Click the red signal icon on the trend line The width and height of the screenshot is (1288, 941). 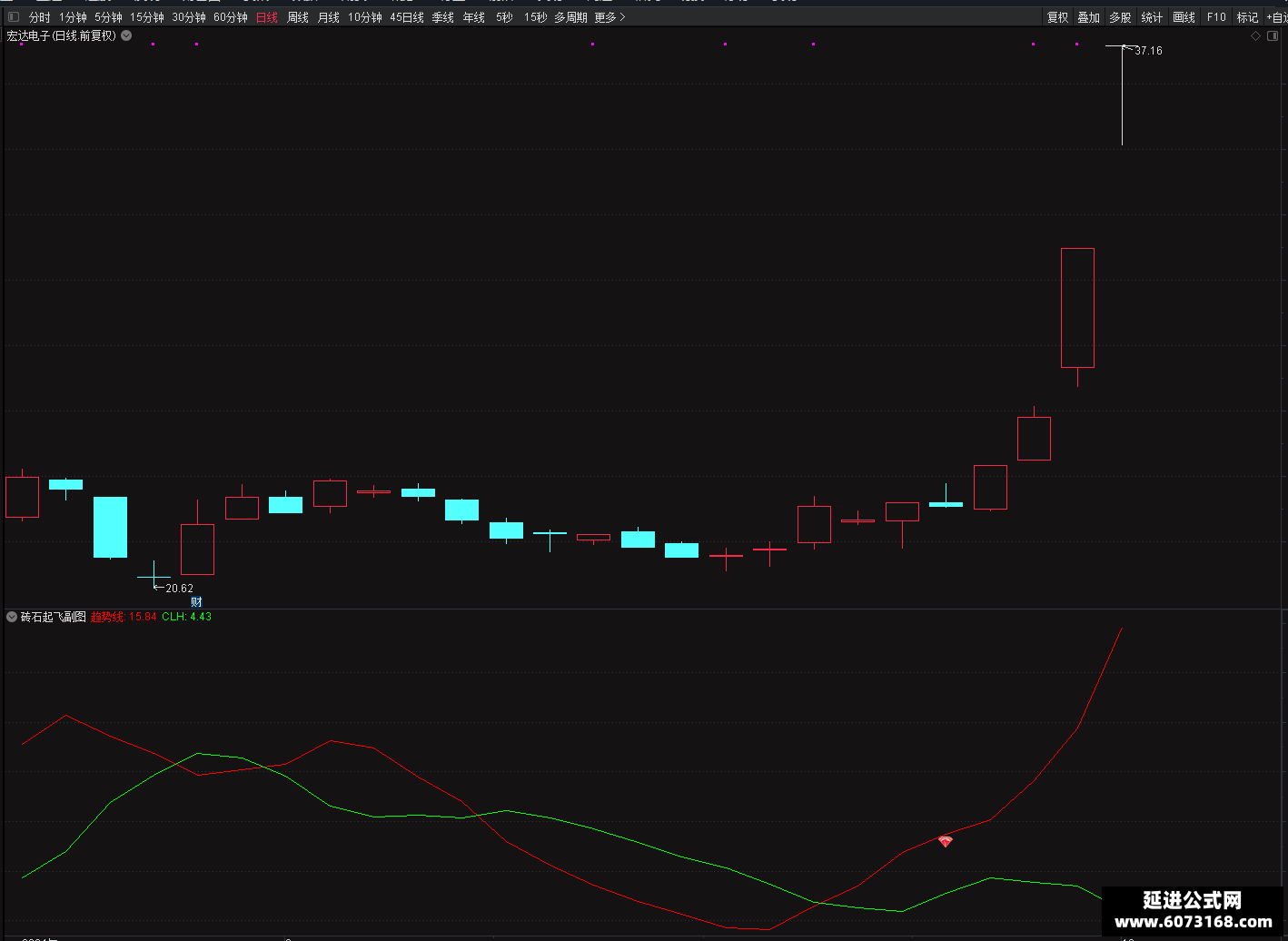pyautogui.click(x=946, y=841)
